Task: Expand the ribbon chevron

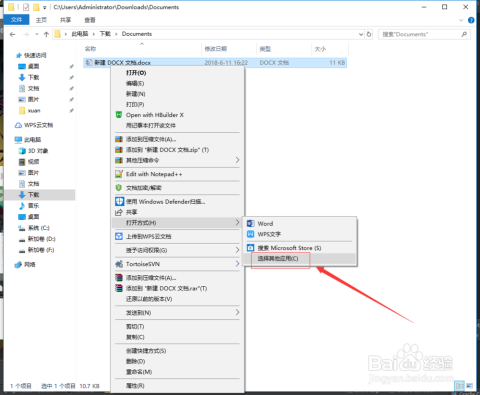Action: [x=461, y=20]
